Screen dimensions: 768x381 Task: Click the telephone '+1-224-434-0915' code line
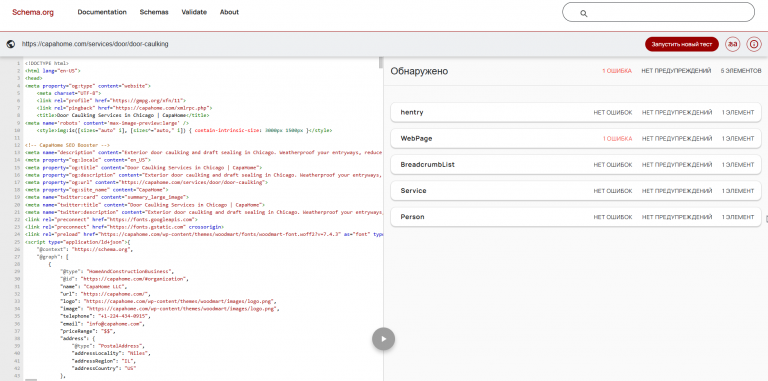[x=104, y=316]
